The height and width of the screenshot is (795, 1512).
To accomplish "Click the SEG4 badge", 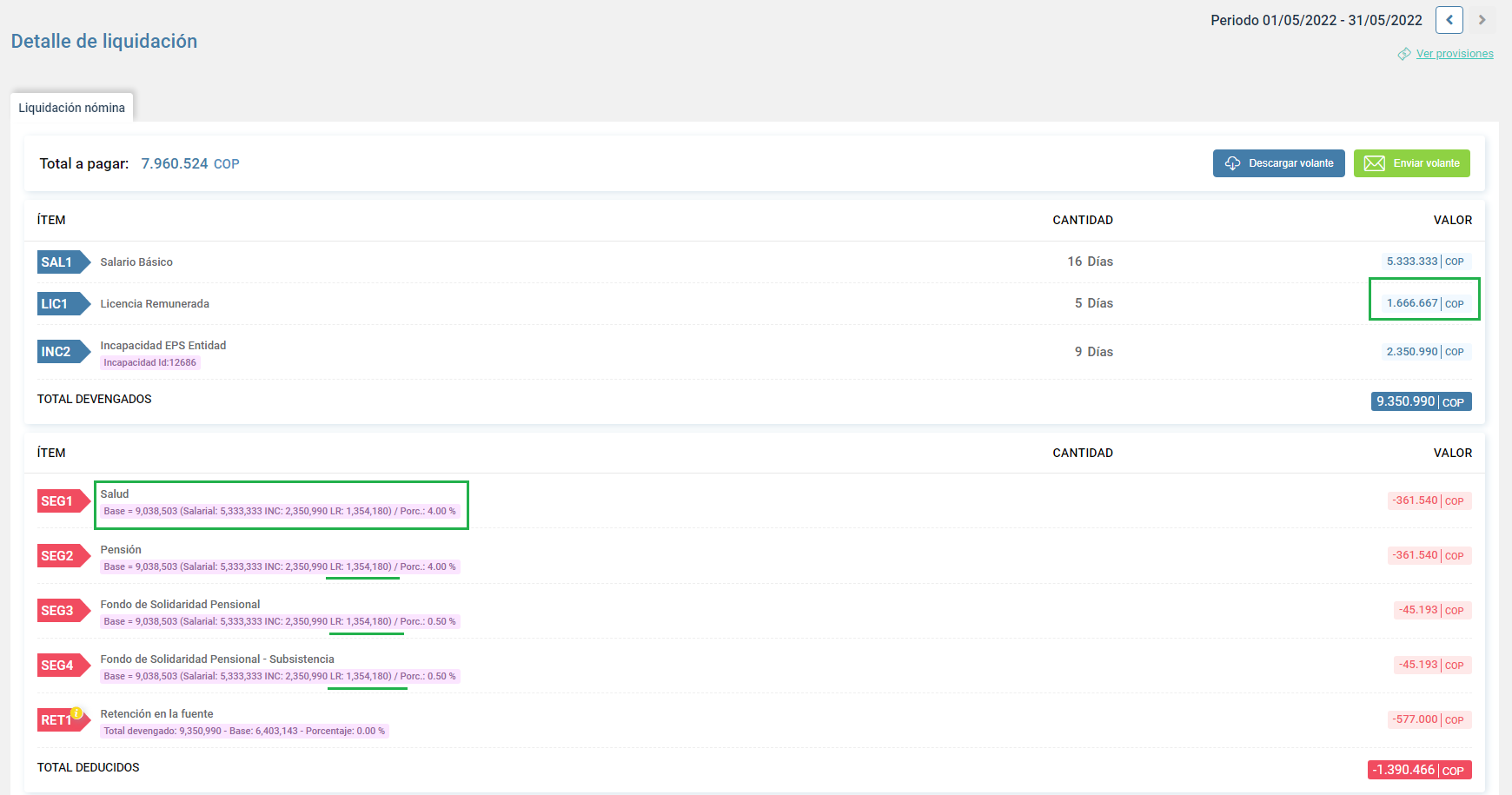I will 63,665.
